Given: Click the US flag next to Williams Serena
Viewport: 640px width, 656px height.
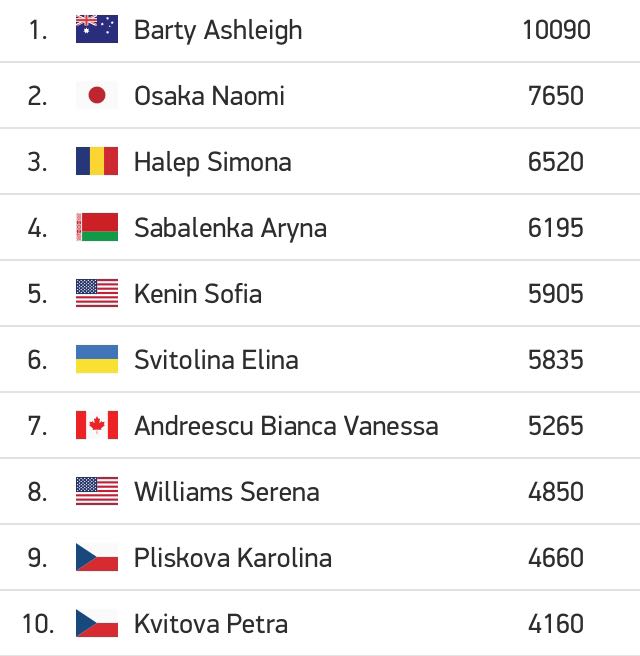Looking at the screenshot, I should click(97, 491).
